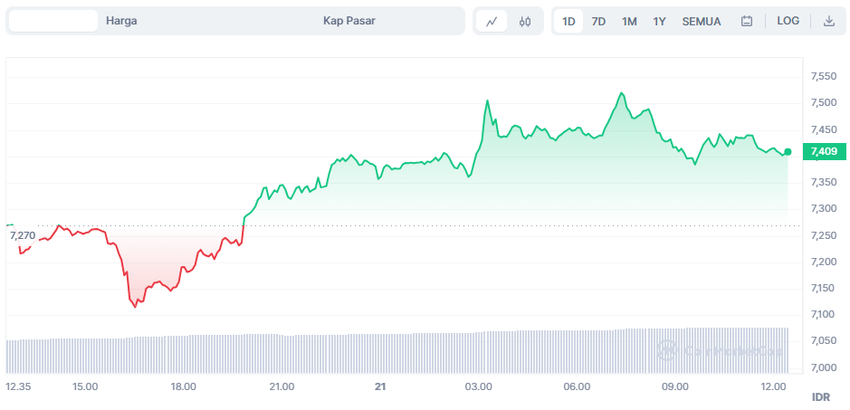Click the green current price dot
Screen dimensions: 850x410
788,152
